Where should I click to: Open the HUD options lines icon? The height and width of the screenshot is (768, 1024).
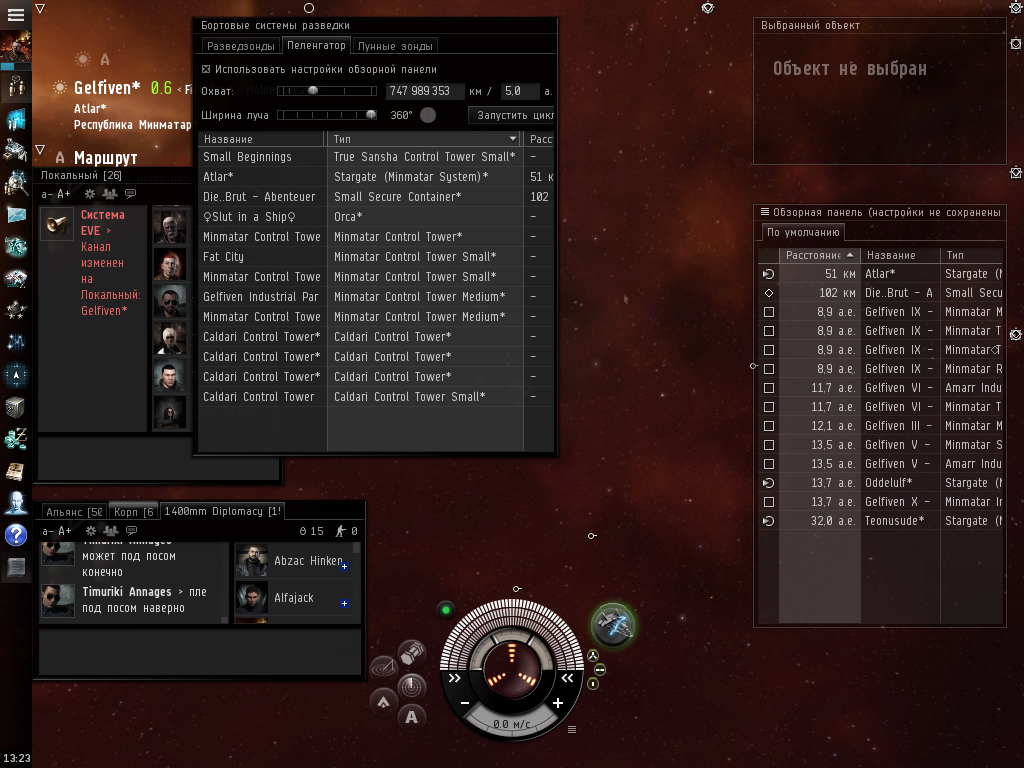(x=572, y=729)
